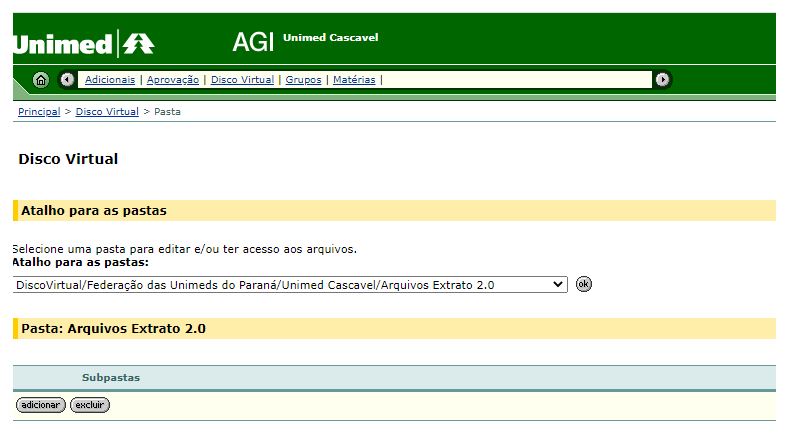Click Atalho para as pastas section header
Image resolution: width=798 pixels, height=445 pixels.
coord(94,210)
